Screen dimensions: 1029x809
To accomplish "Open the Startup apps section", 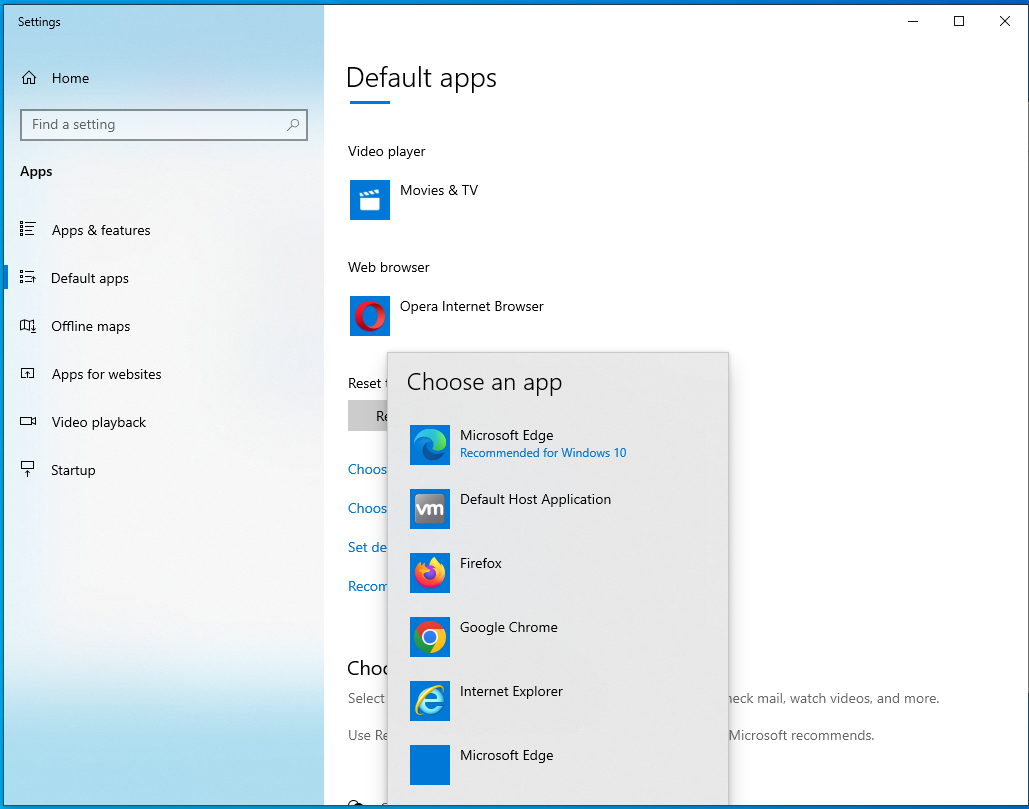I will click(x=73, y=470).
